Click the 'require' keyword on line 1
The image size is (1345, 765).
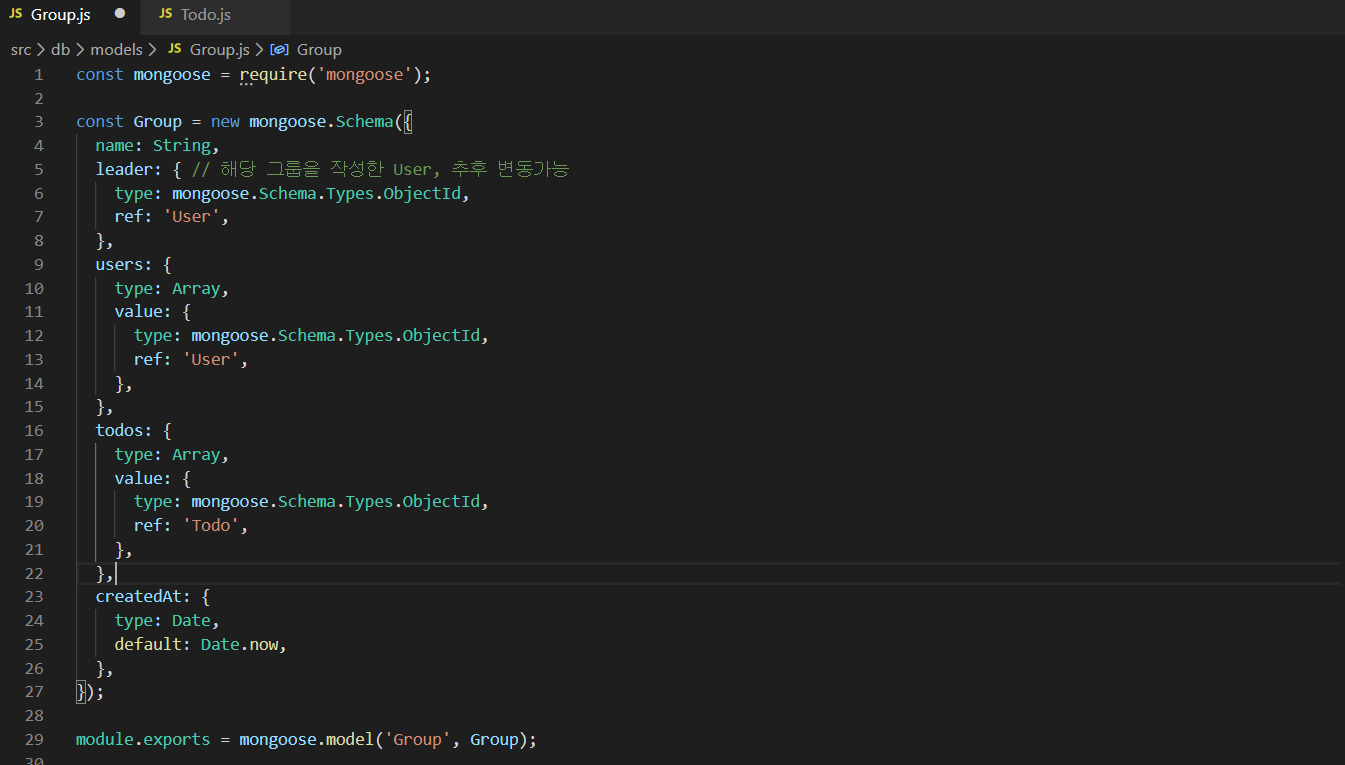273,74
